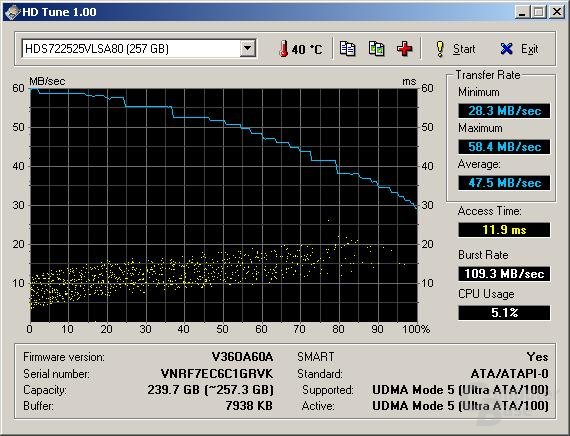570x436 pixels.
Task: Click the 40 °C temperature readout
Action: click(306, 49)
